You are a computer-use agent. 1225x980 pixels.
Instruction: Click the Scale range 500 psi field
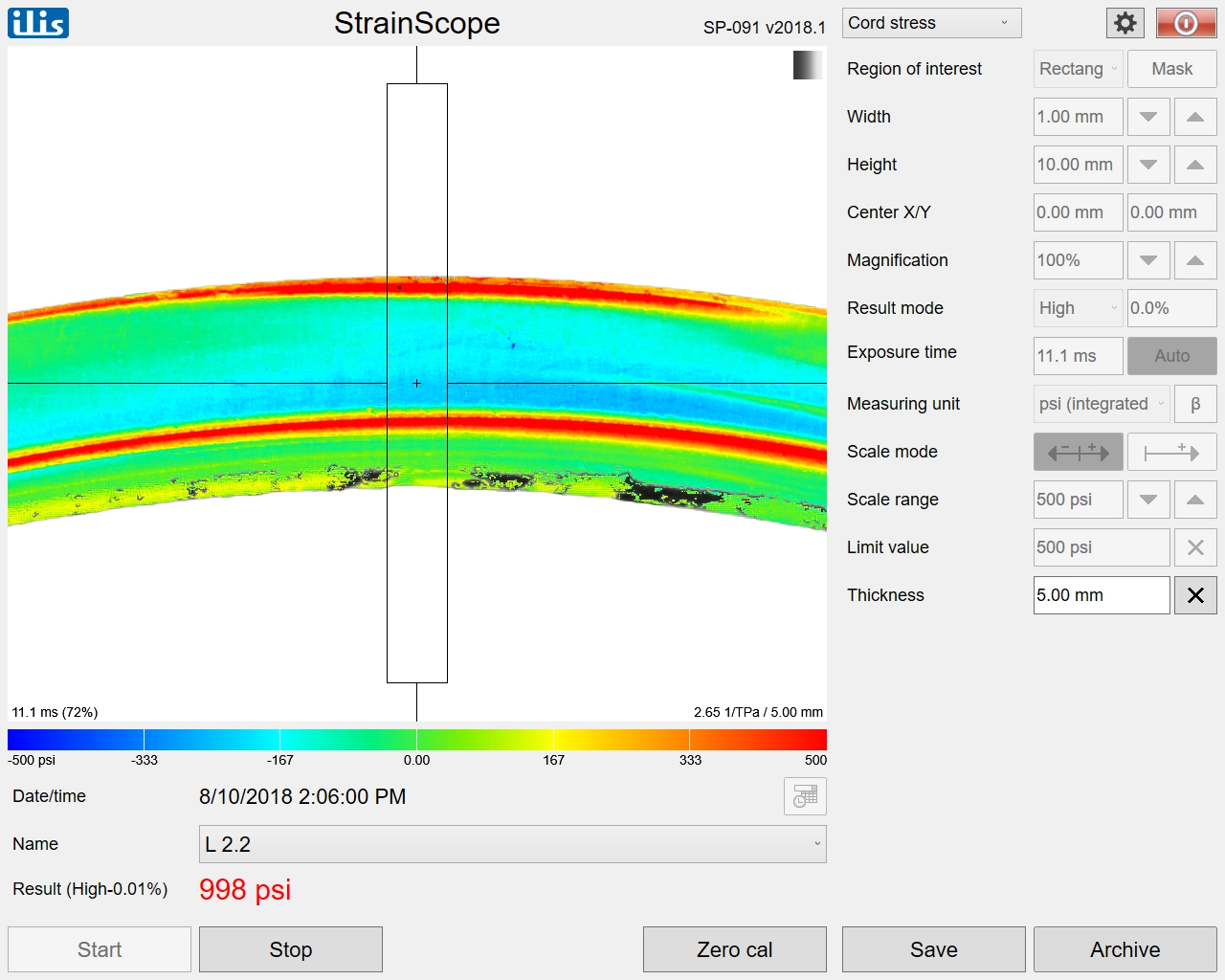pyautogui.click(x=1079, y=500)
